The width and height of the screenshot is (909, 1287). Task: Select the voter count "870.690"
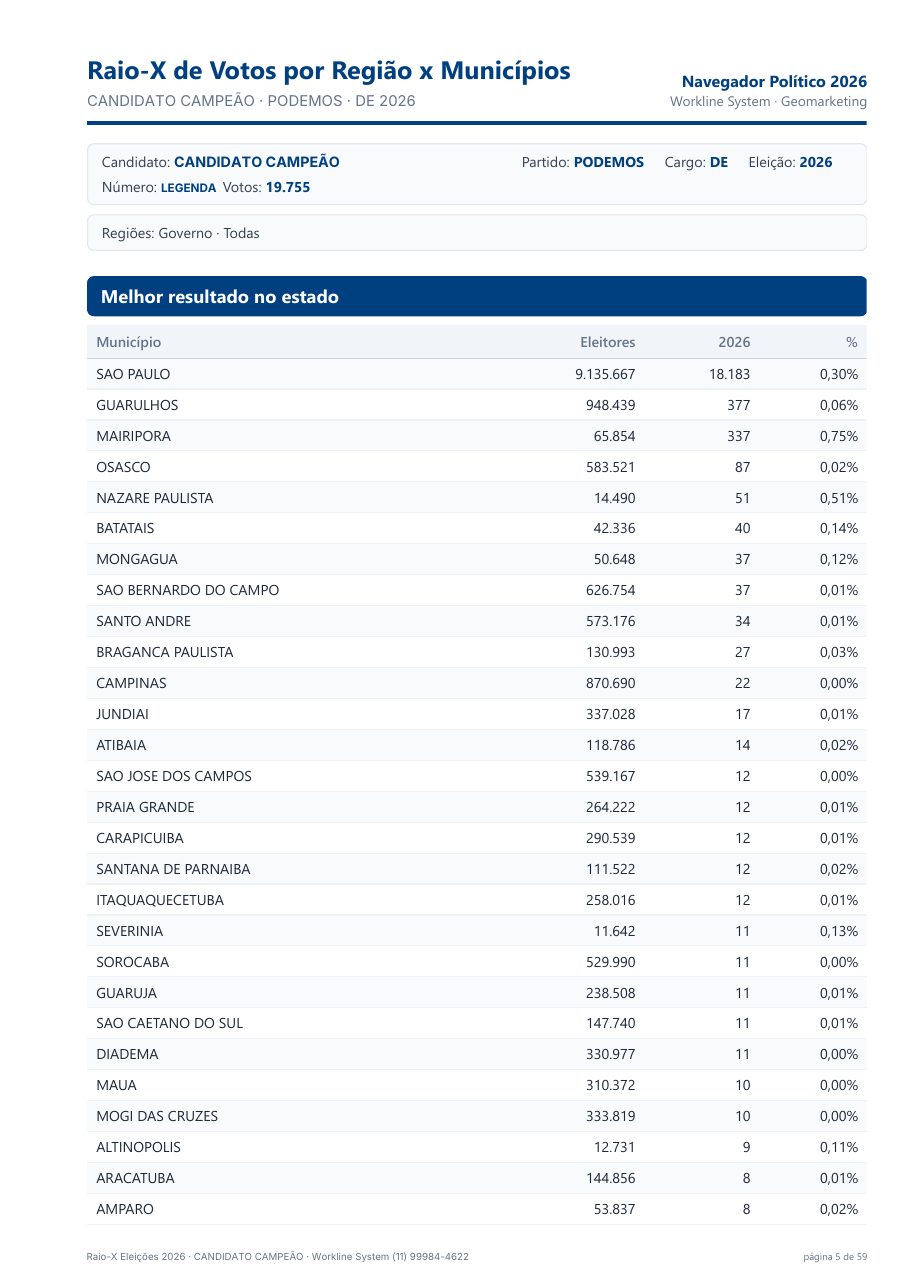point(611,683)
